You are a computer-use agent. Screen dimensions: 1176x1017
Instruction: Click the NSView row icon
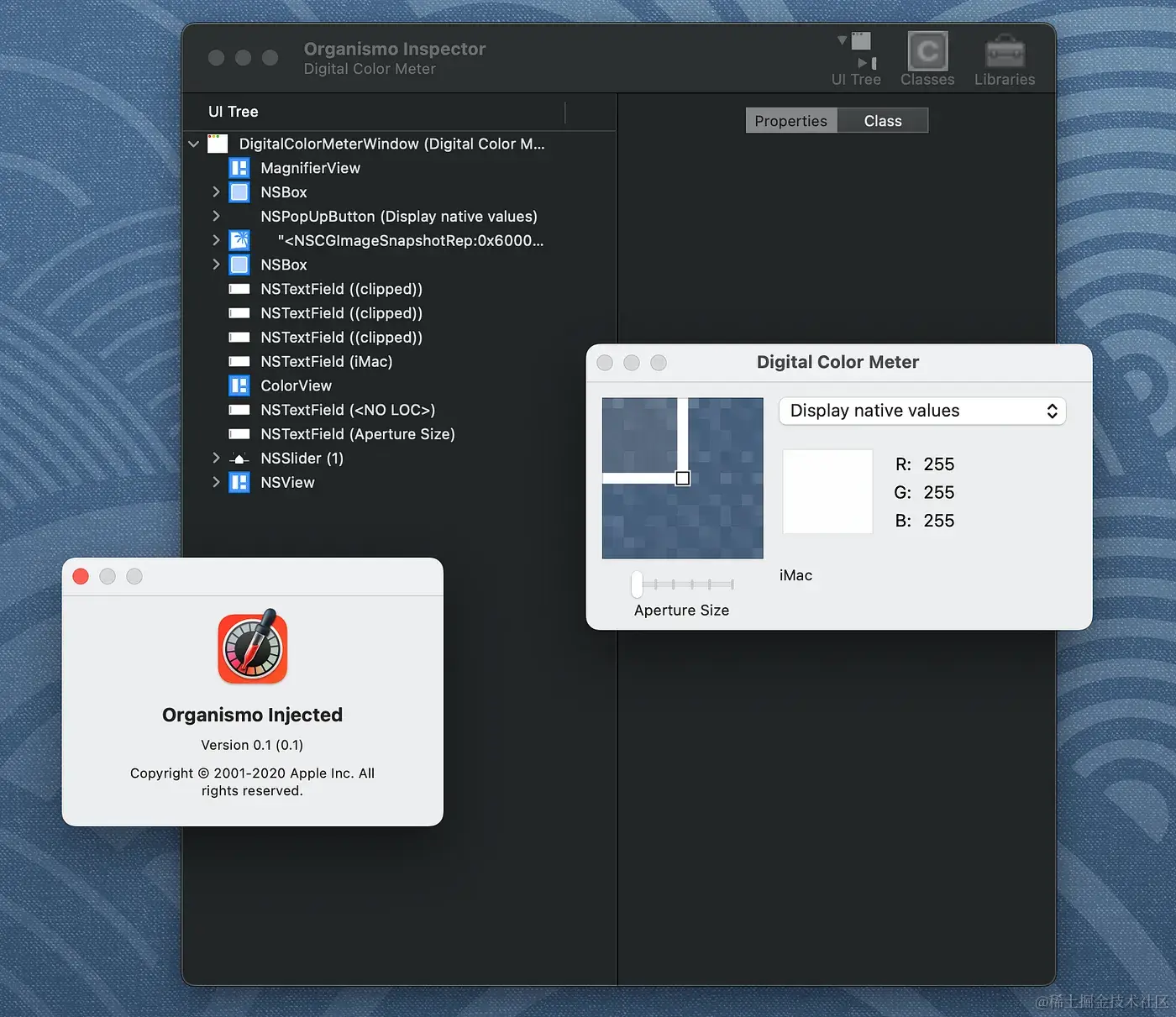click(239, 482)
